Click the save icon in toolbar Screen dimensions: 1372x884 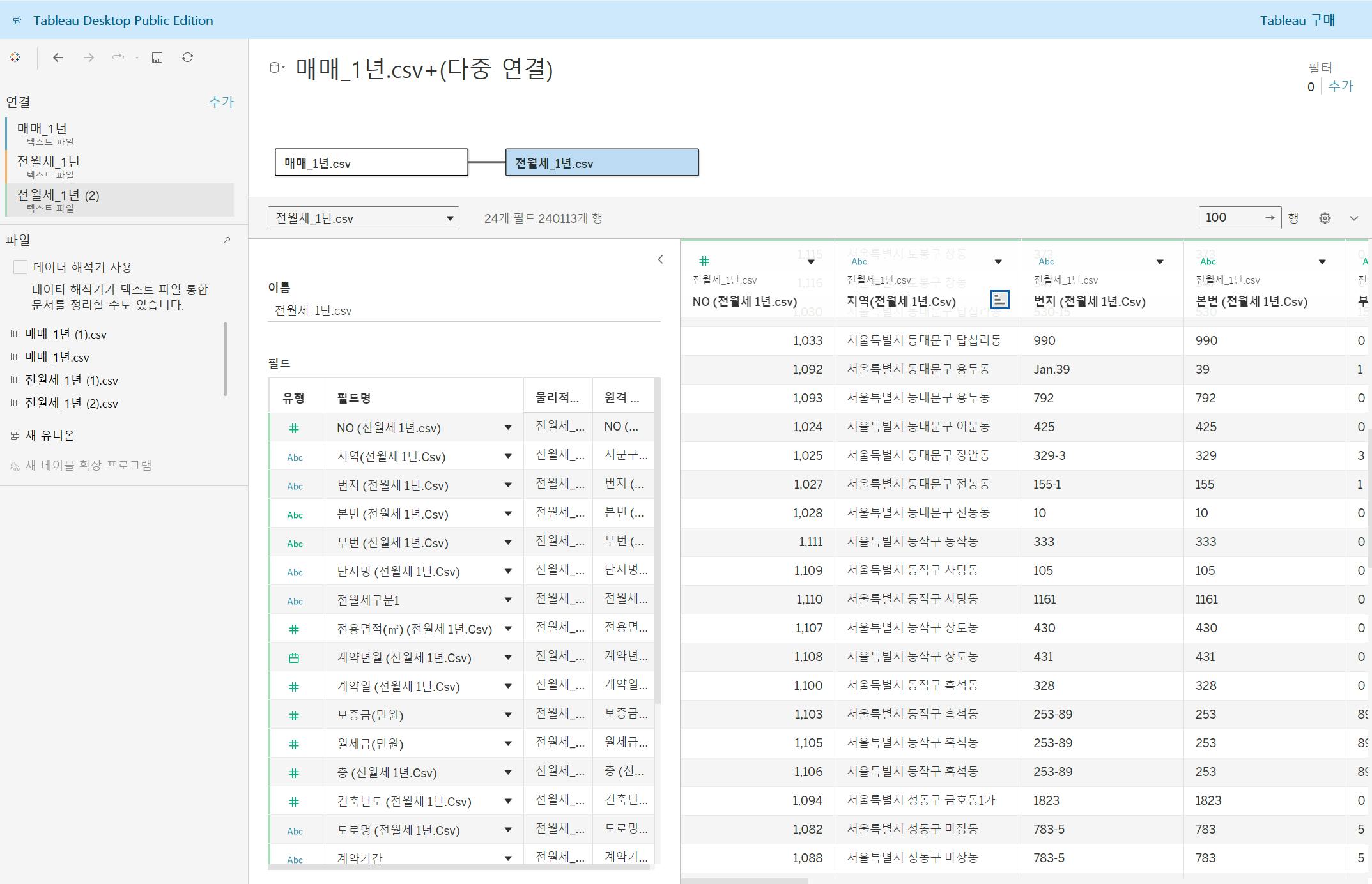(x=157, y=57)
